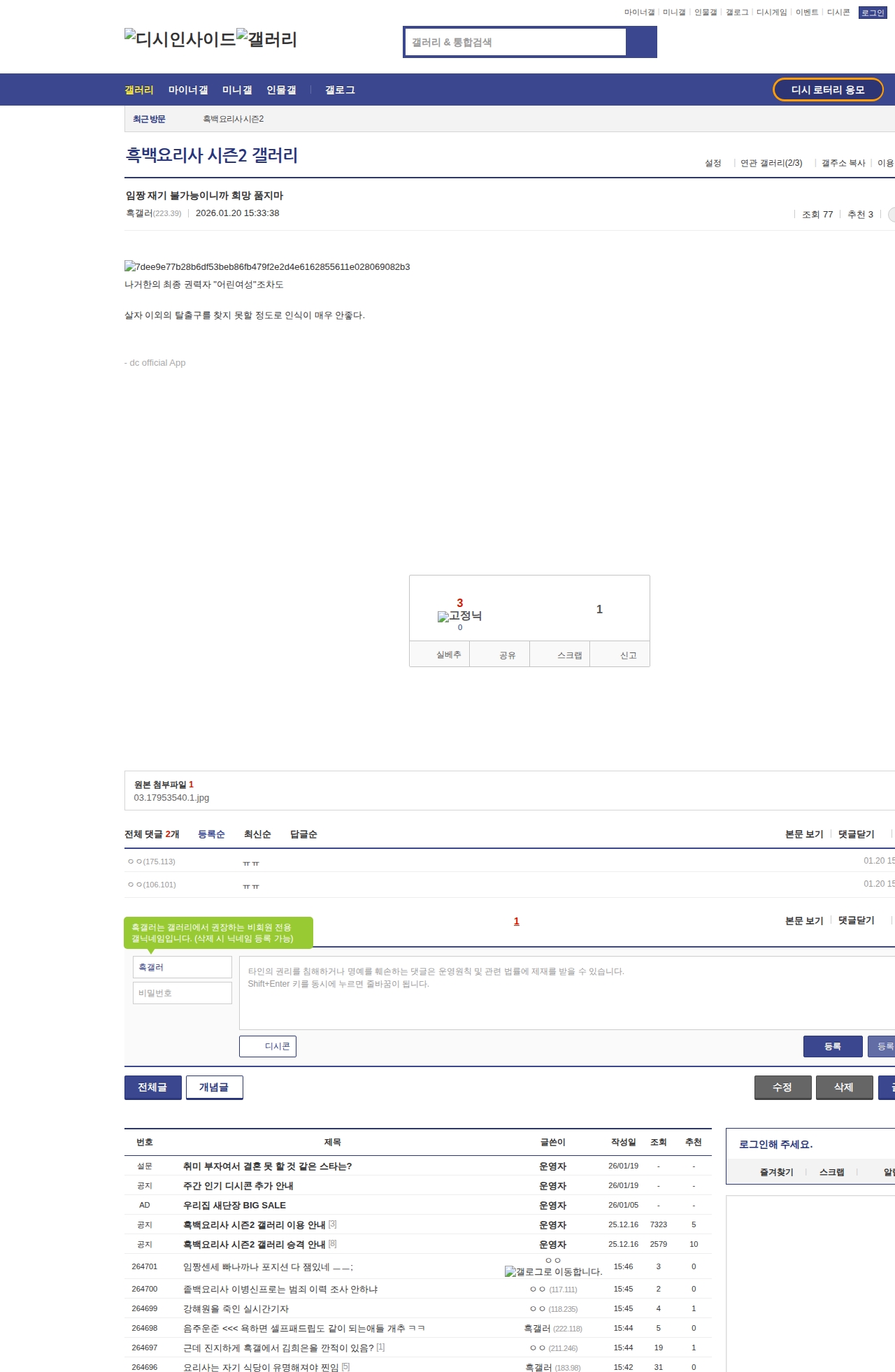895x1372 pixels.
Task: Click upper 본문 보기 link
Action: (x=804, y=834)
